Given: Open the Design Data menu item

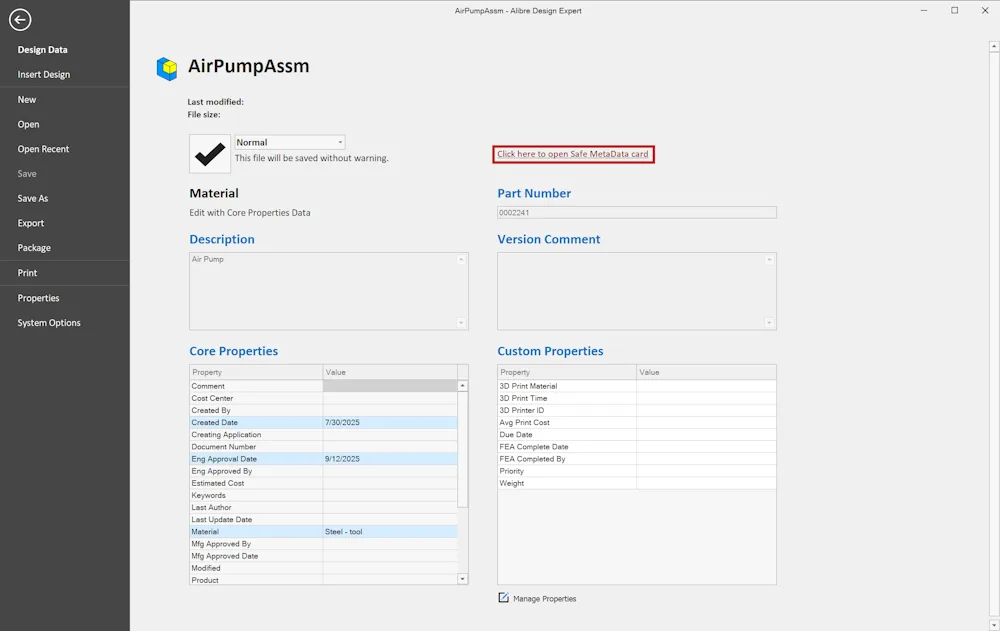Looking at the screenshot, I should point(42,50).
